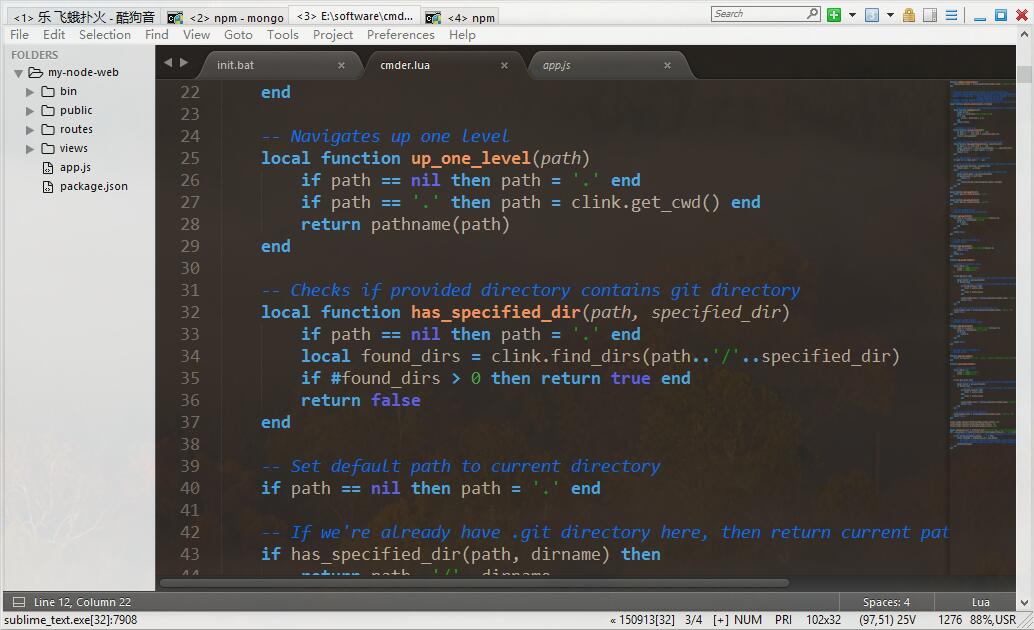The width and height of the screenshot is (1034, 630).
Task: Click the window resize grip at corner
Action: pos(1025,621)
